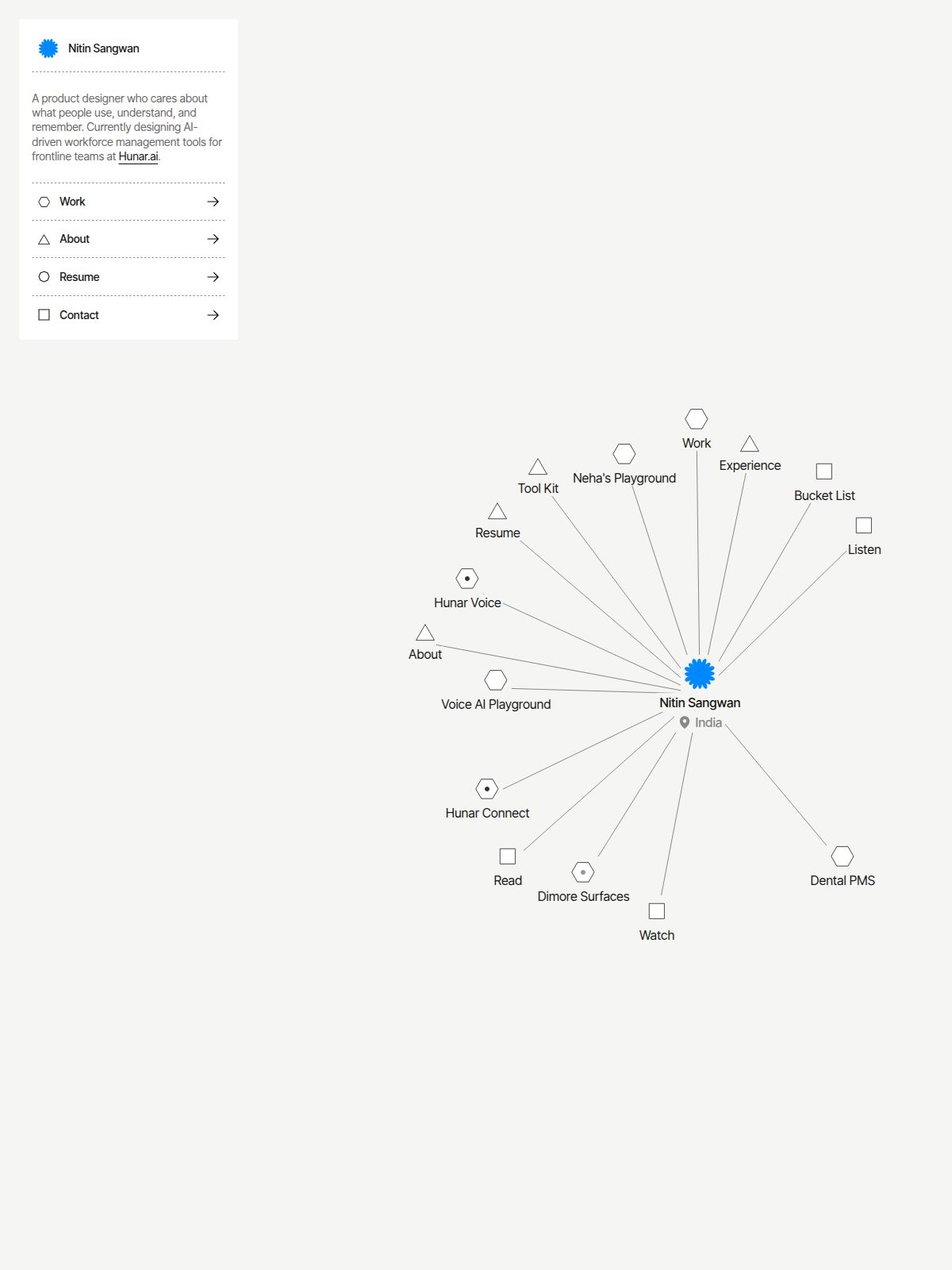Open Contact in the sidebar menu
The width and height of the screenshot is (952, 1270).
click(129, 315)
